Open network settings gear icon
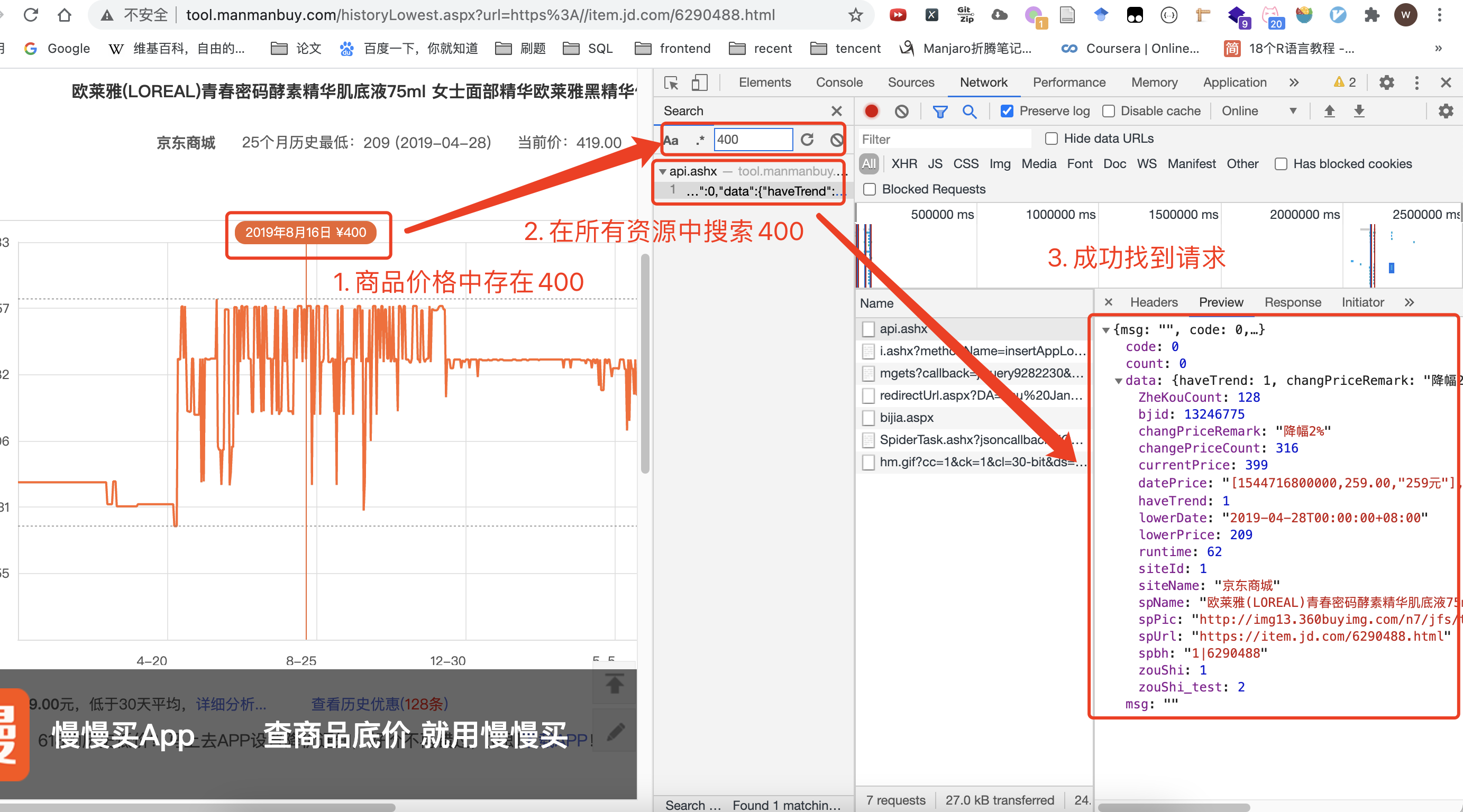The image size is (1463, 812). point(1446,112)
